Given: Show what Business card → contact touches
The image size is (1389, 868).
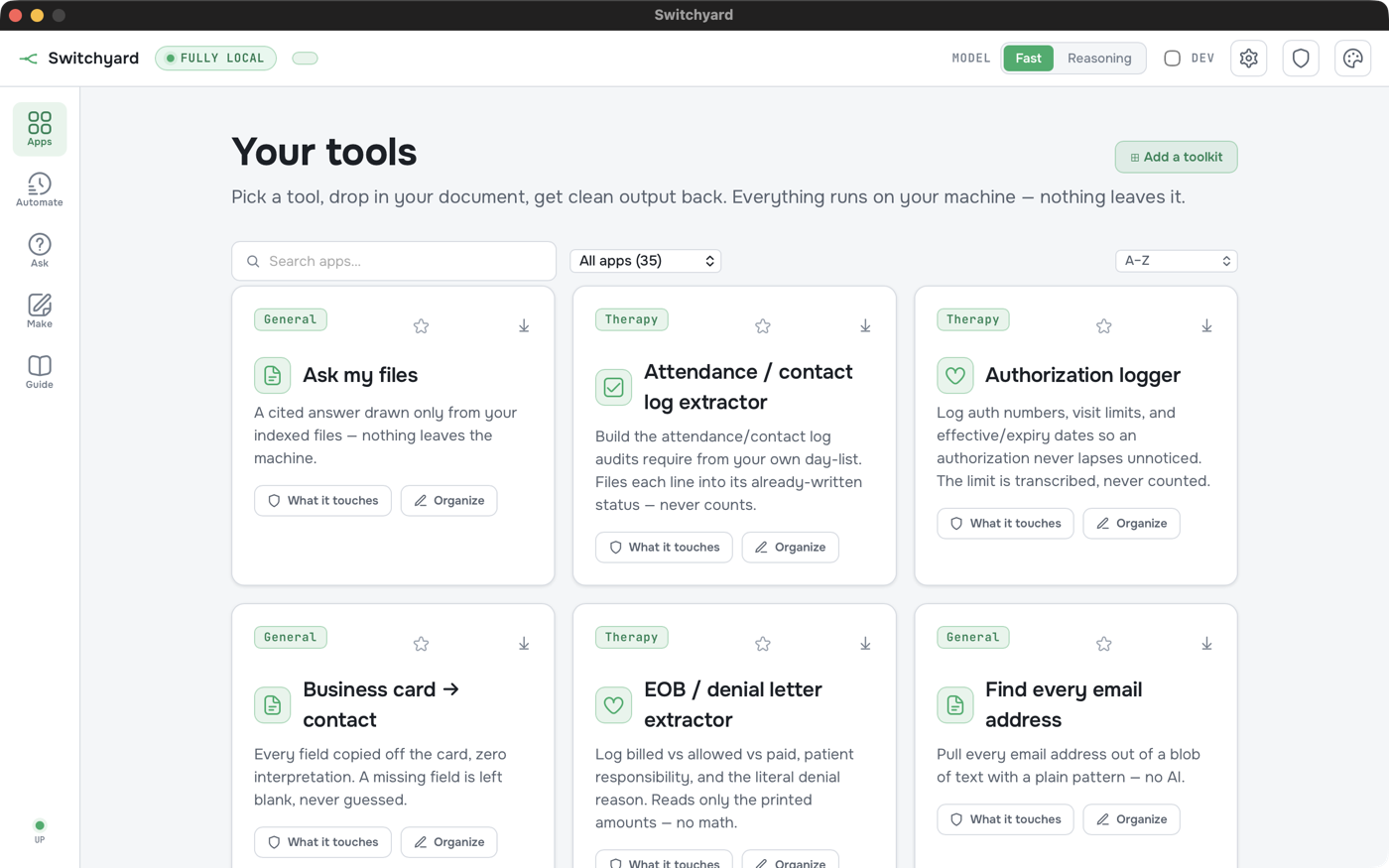Looking at the screenshot, I should coord(322,842).
